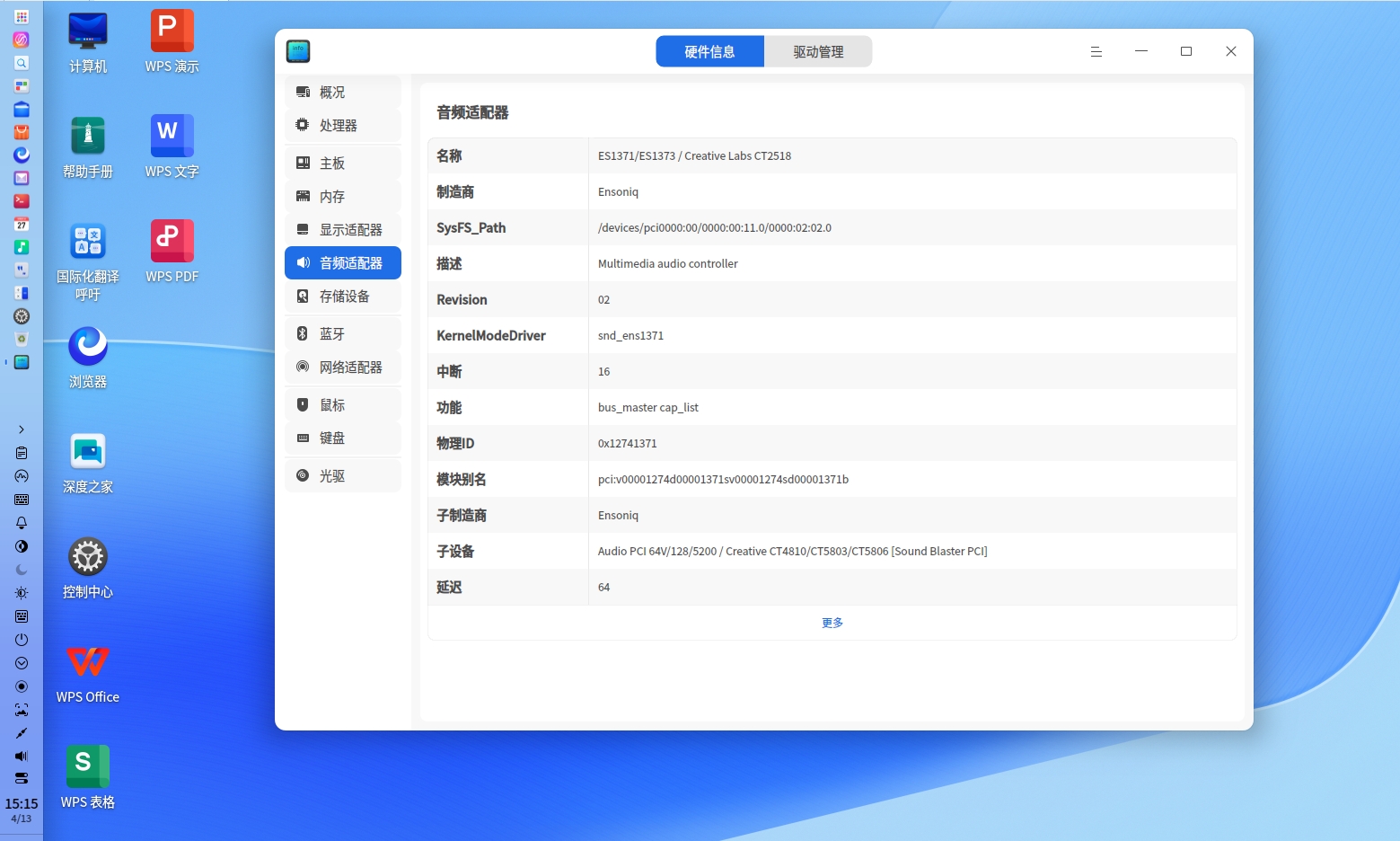The width and height of the screenshot is (1400, 841).
Task: Select the WPS PDF desktop shortcut
Action: point(172,253)
